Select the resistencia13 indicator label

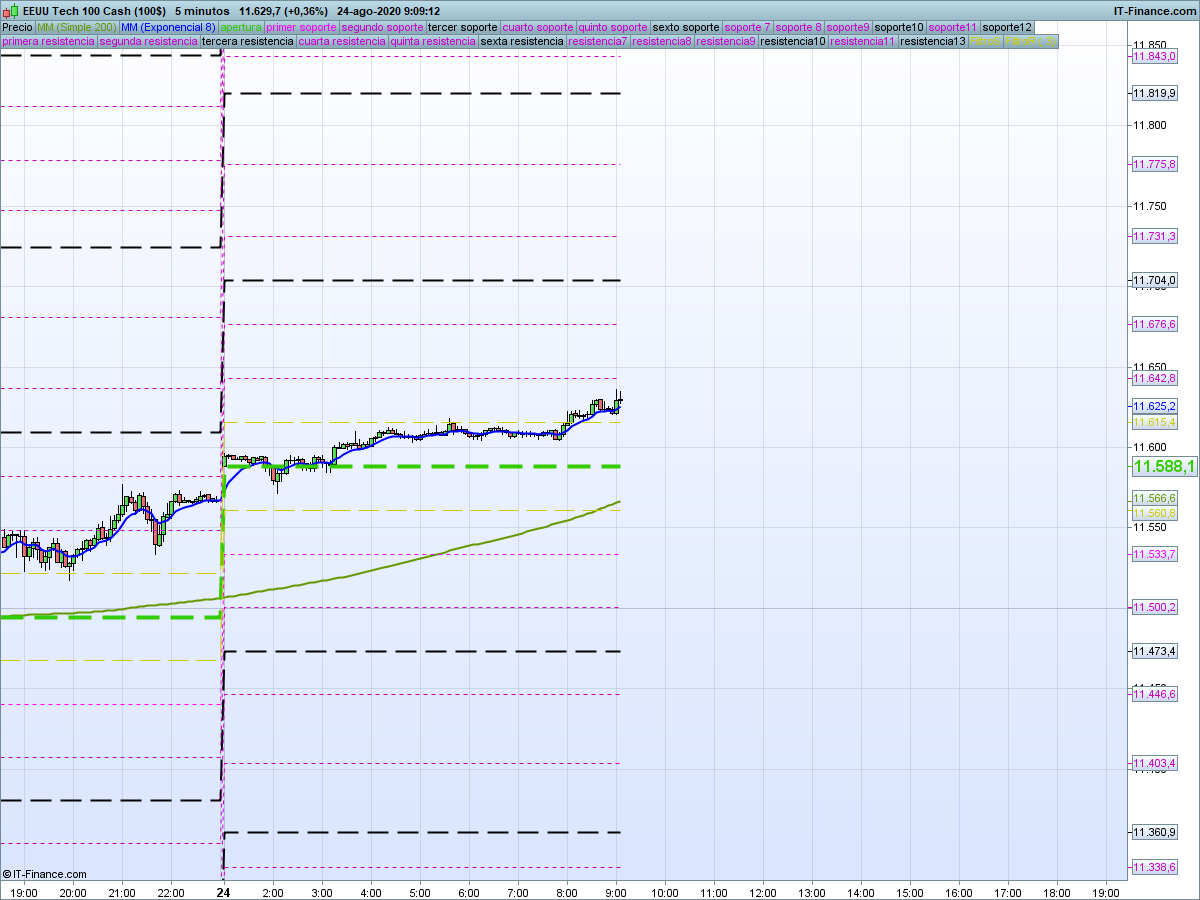[933, 42]
